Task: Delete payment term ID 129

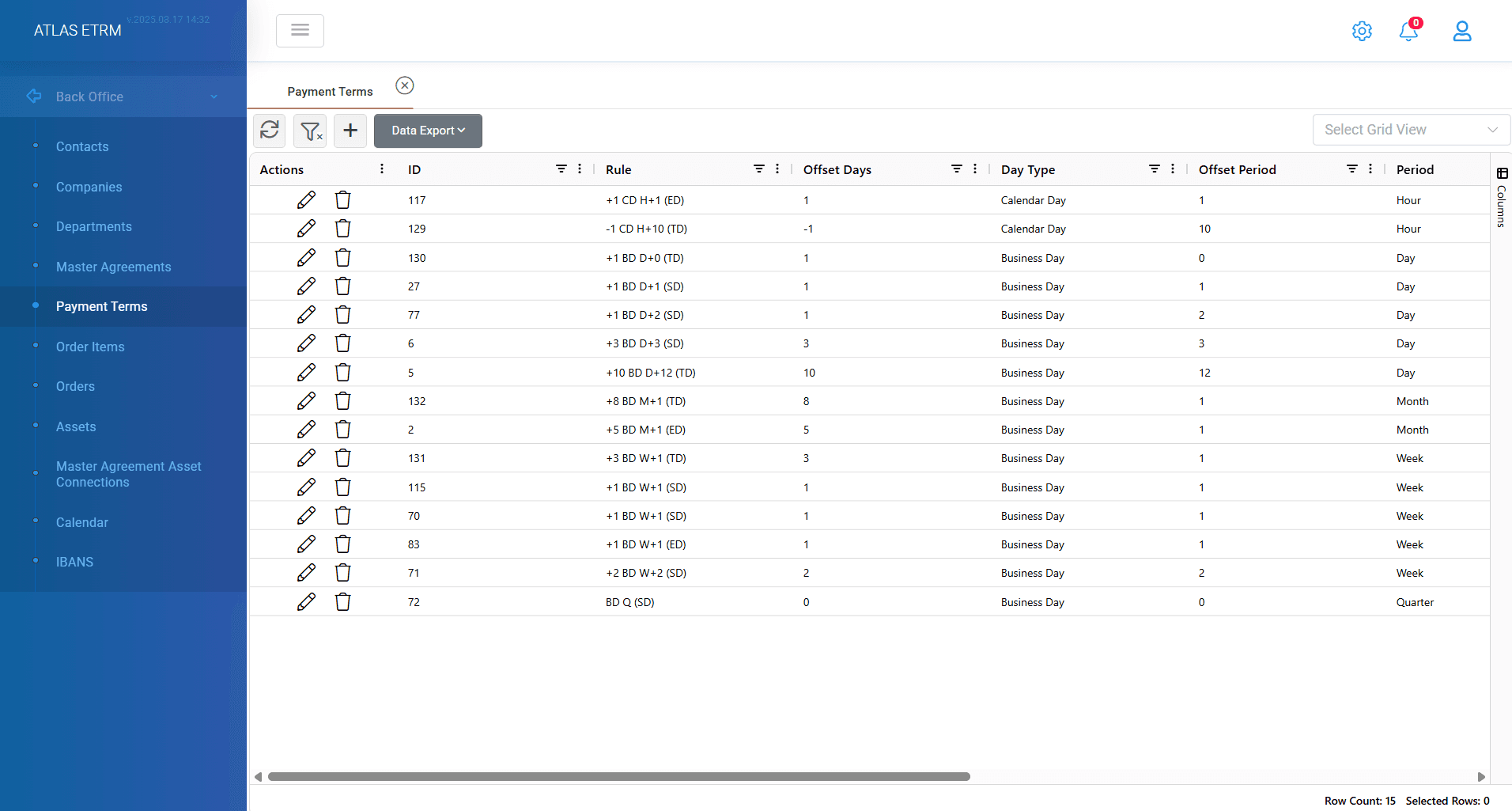Action: coord(342,229)
